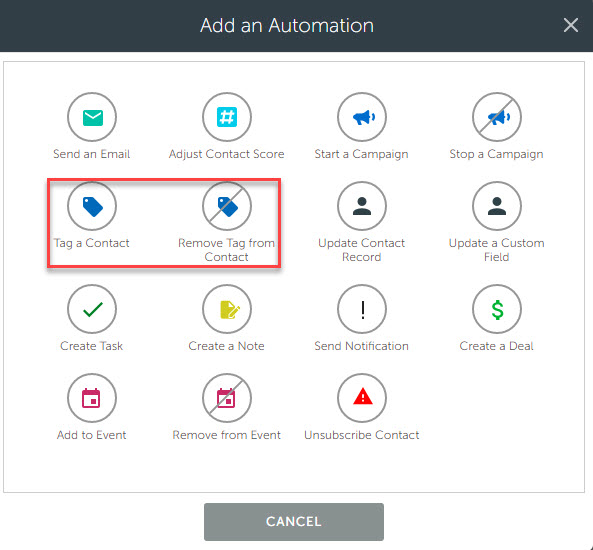This screenshot has height=550, width=593.
Task: Click the 'Create a Deal' label
Action: pos(497,346)
